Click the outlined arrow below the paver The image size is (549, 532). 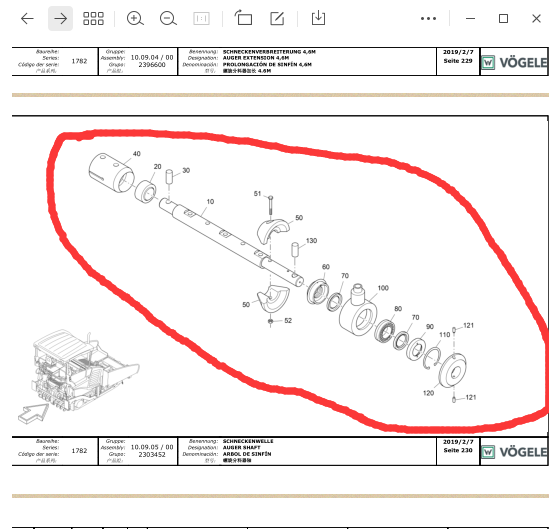tap(33, 413)
